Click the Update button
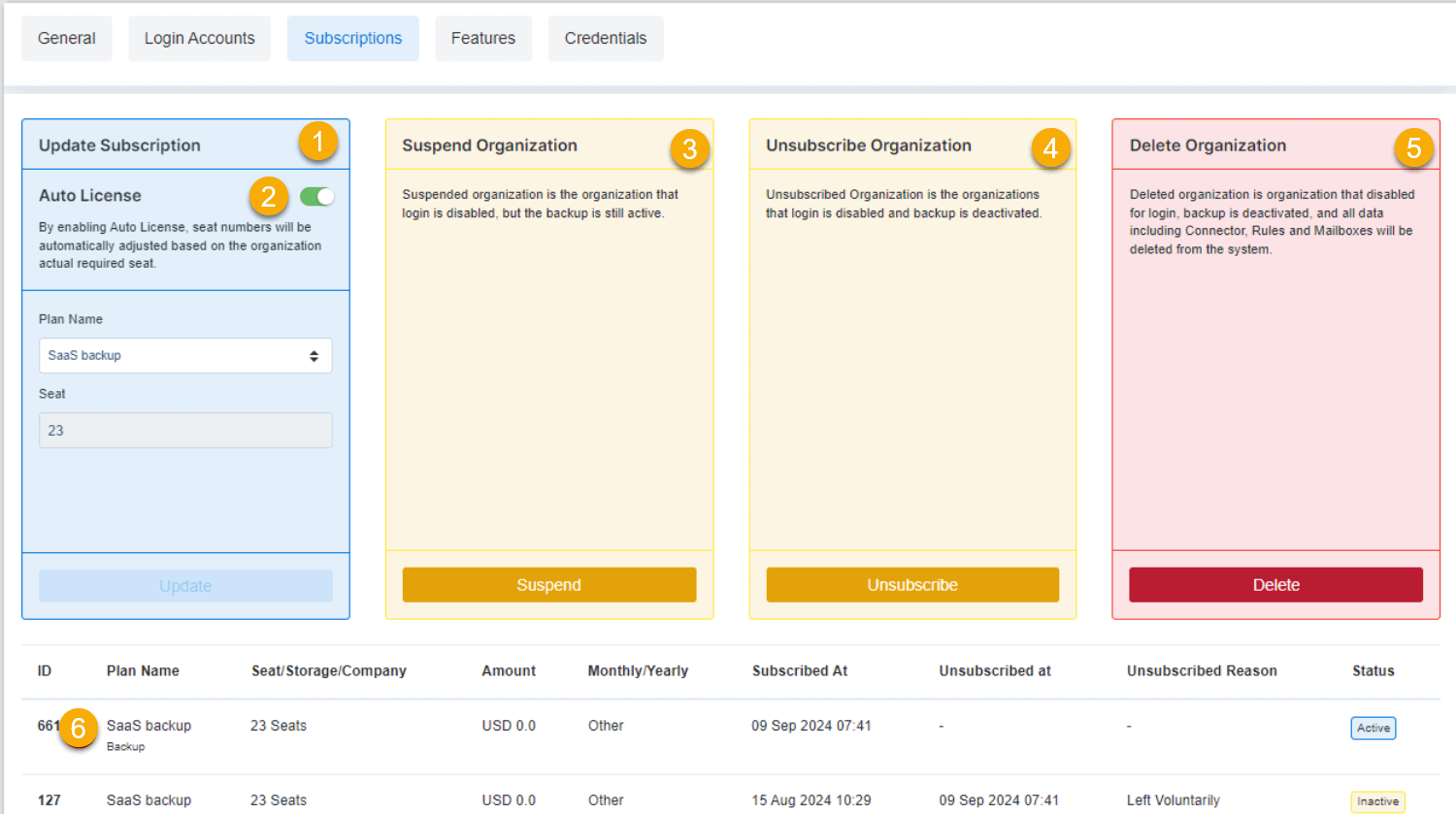 tap(185, 586)
